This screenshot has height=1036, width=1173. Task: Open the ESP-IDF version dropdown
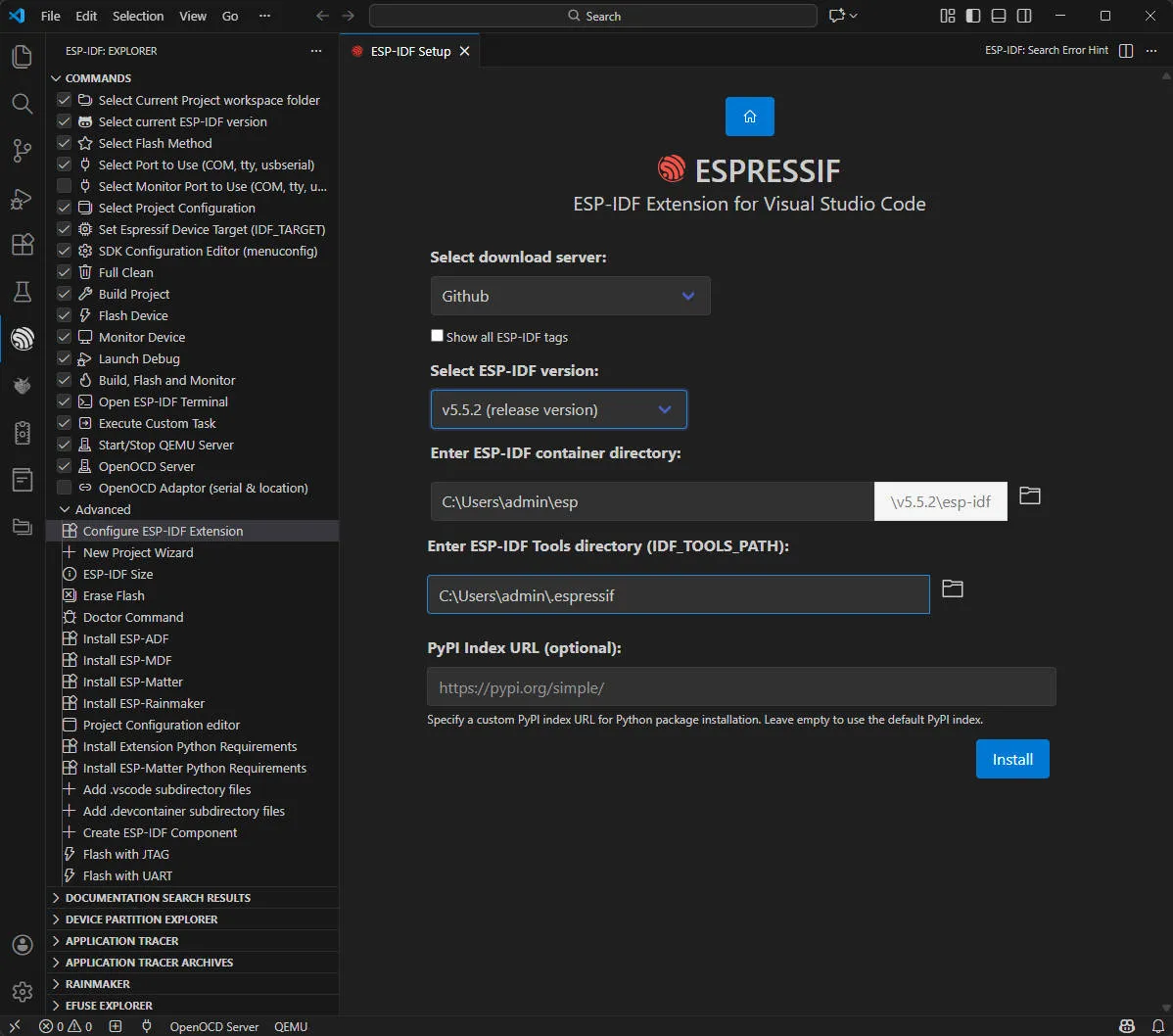tap(558, 409)
